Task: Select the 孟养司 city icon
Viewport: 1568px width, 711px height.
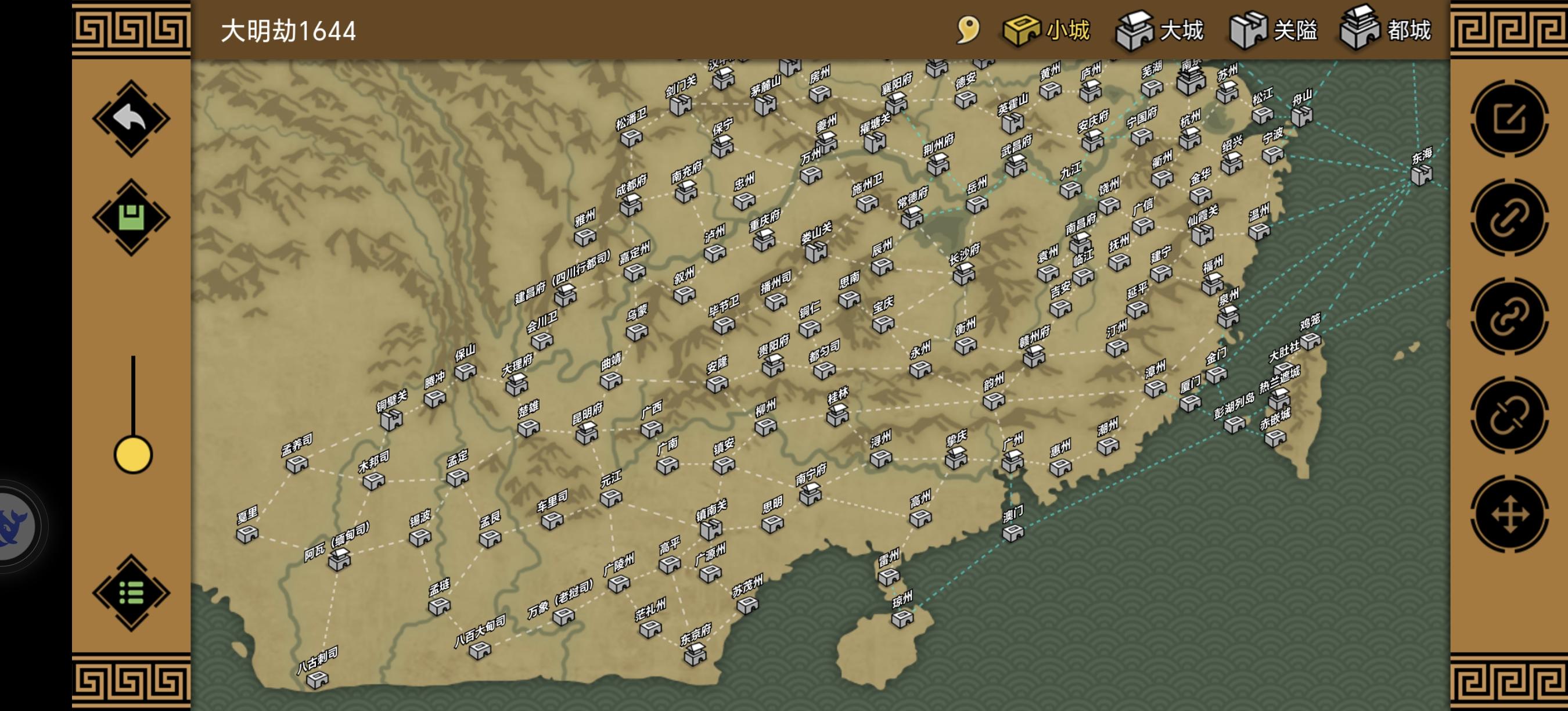Action: 297,465
